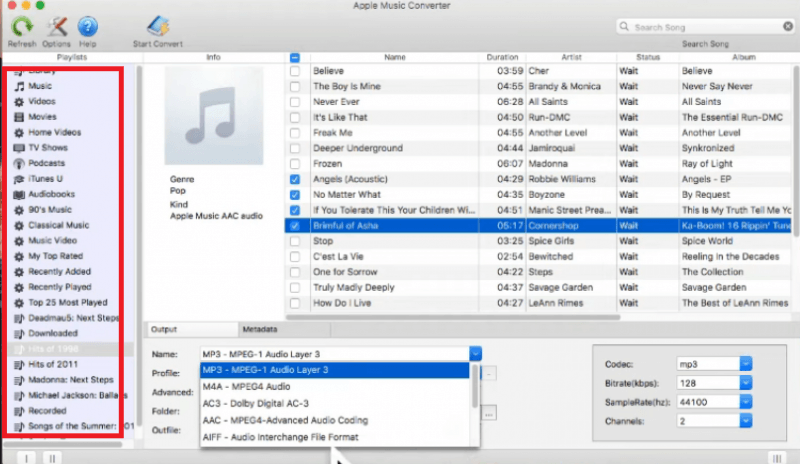Open the Audiobooks playlist

[x=52, y=194]
